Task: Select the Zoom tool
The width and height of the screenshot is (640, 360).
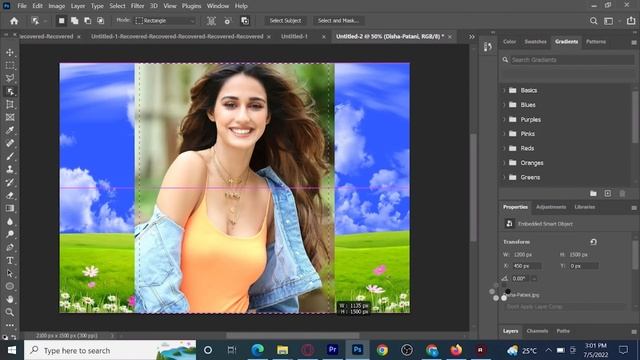Action: [10, 312]
